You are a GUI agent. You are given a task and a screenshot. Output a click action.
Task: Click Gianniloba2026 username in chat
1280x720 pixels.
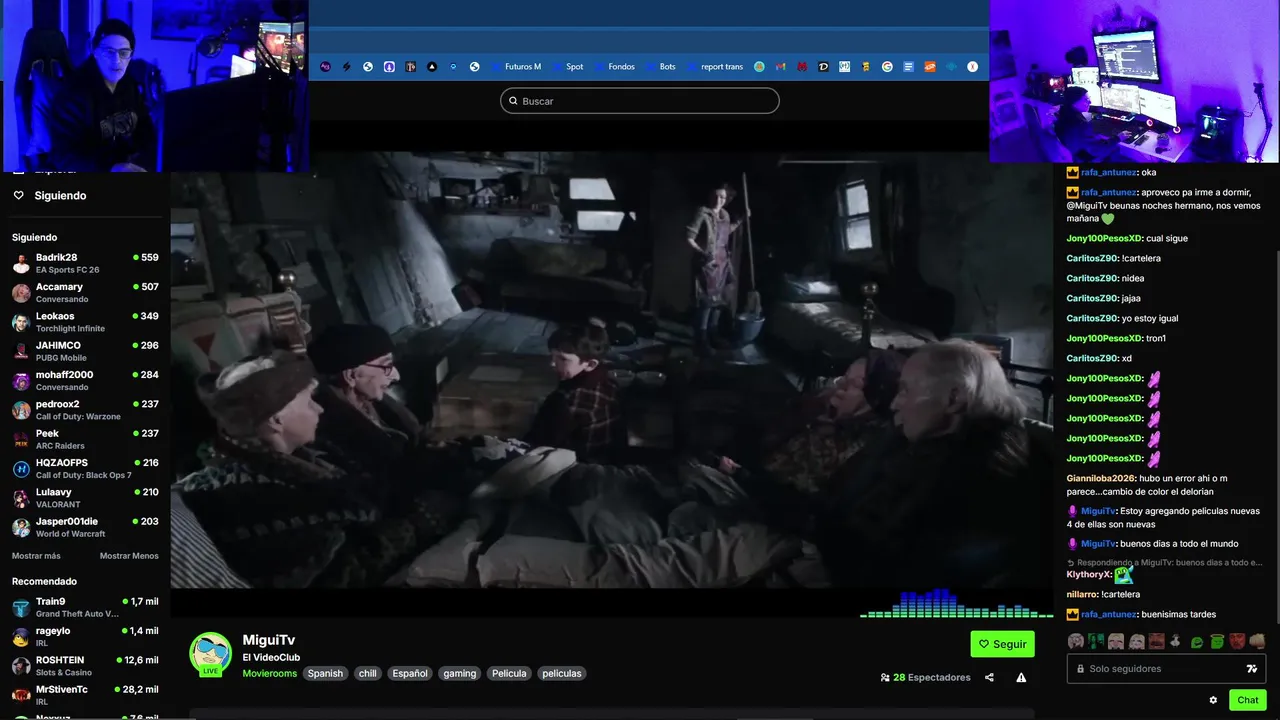[1101, 478]
